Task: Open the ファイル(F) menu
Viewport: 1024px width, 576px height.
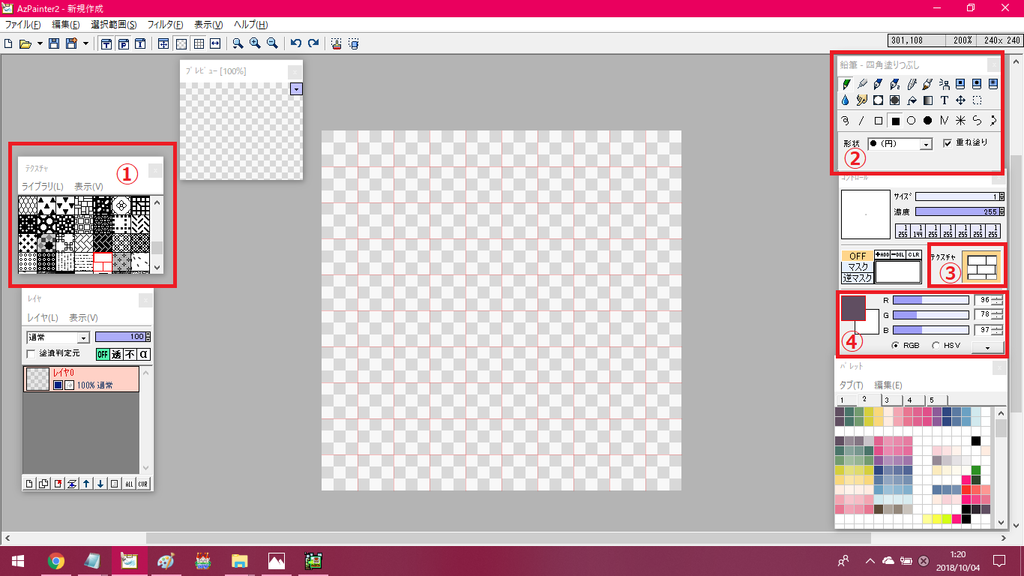Action: click(x=23, y=25)
